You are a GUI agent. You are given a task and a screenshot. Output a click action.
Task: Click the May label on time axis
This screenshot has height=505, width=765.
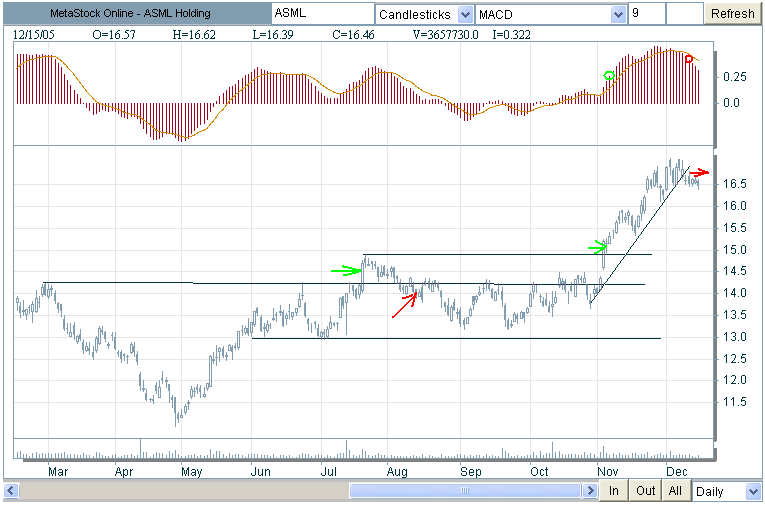tap(191, 472)
